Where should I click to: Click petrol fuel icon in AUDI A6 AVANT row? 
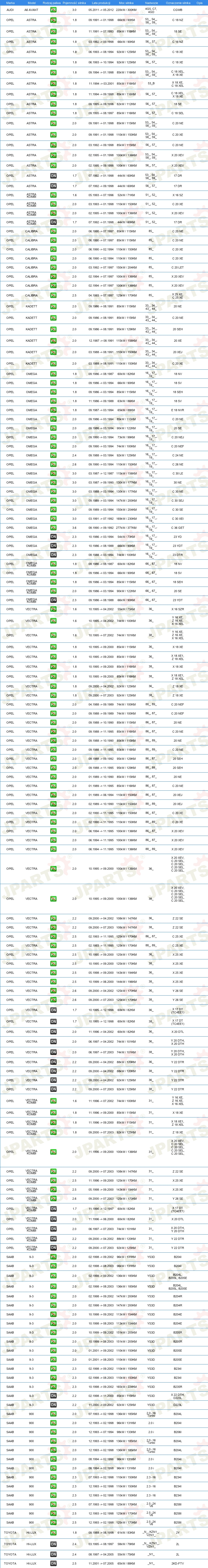53,10
